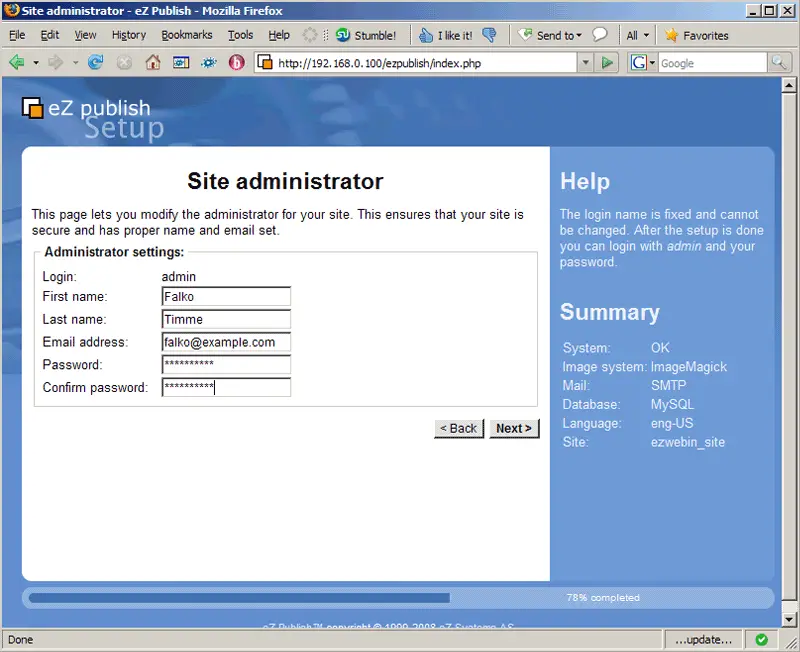
Task: Click the thumbs down icon
Action: click(489, 35)
